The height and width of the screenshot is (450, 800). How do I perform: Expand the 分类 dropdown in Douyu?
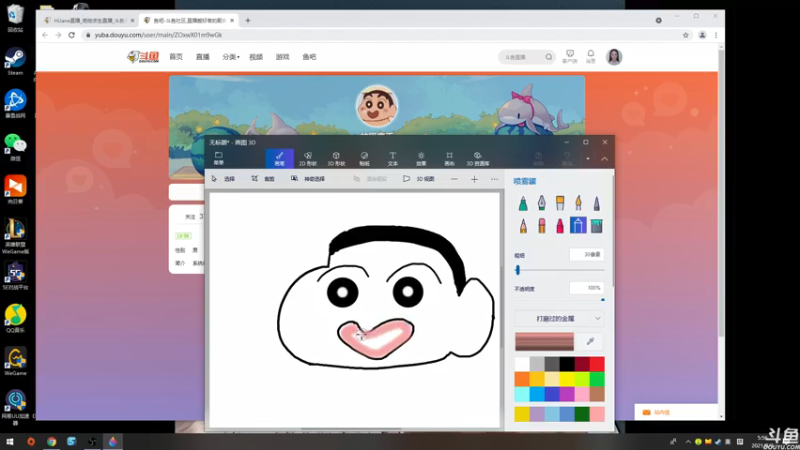tap(231, 57)
